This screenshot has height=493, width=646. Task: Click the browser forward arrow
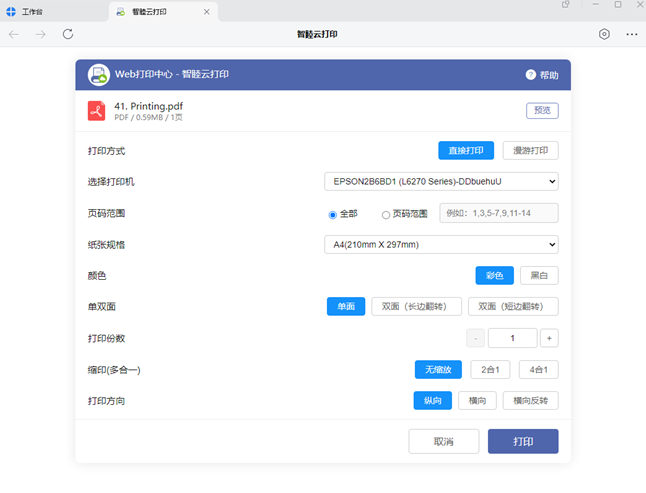point(40,34)
